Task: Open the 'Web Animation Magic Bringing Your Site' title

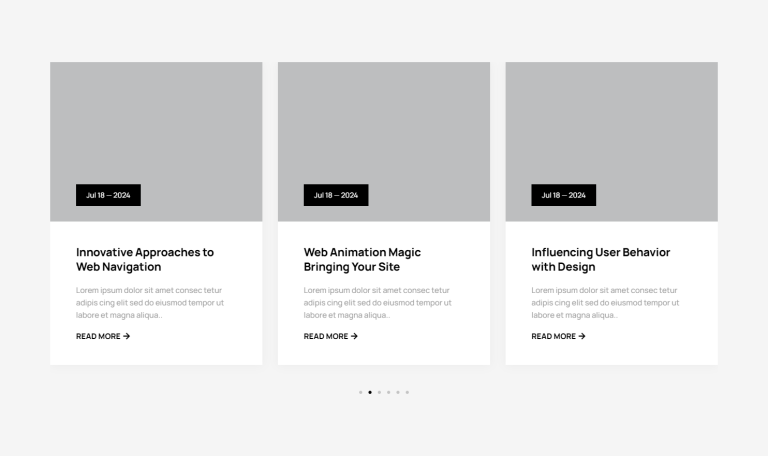Action: [x=362, y=259]
